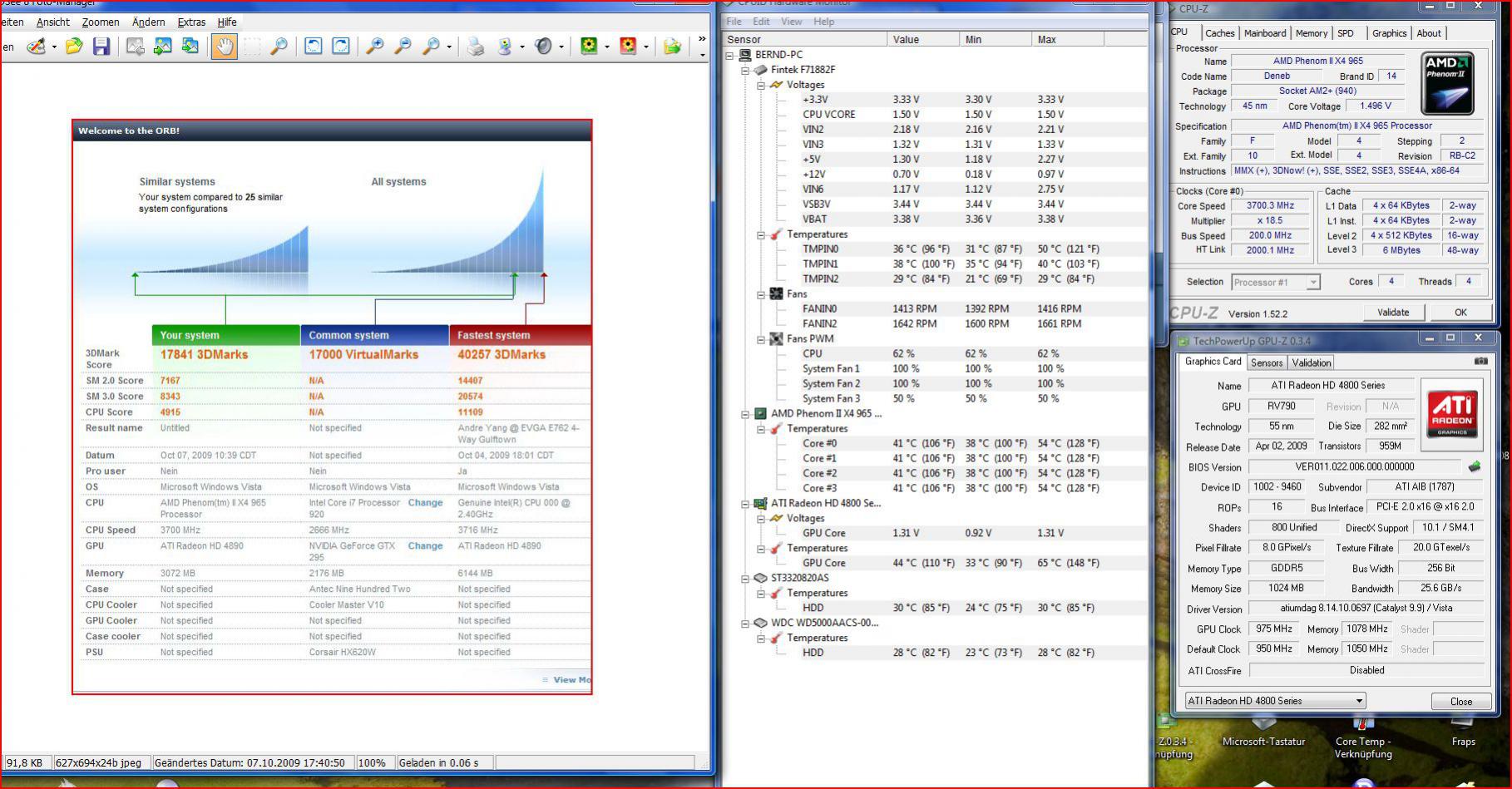Click the Validate button in CPU-Z
Screen dimensions: 1512x789
coord(1393,313)
